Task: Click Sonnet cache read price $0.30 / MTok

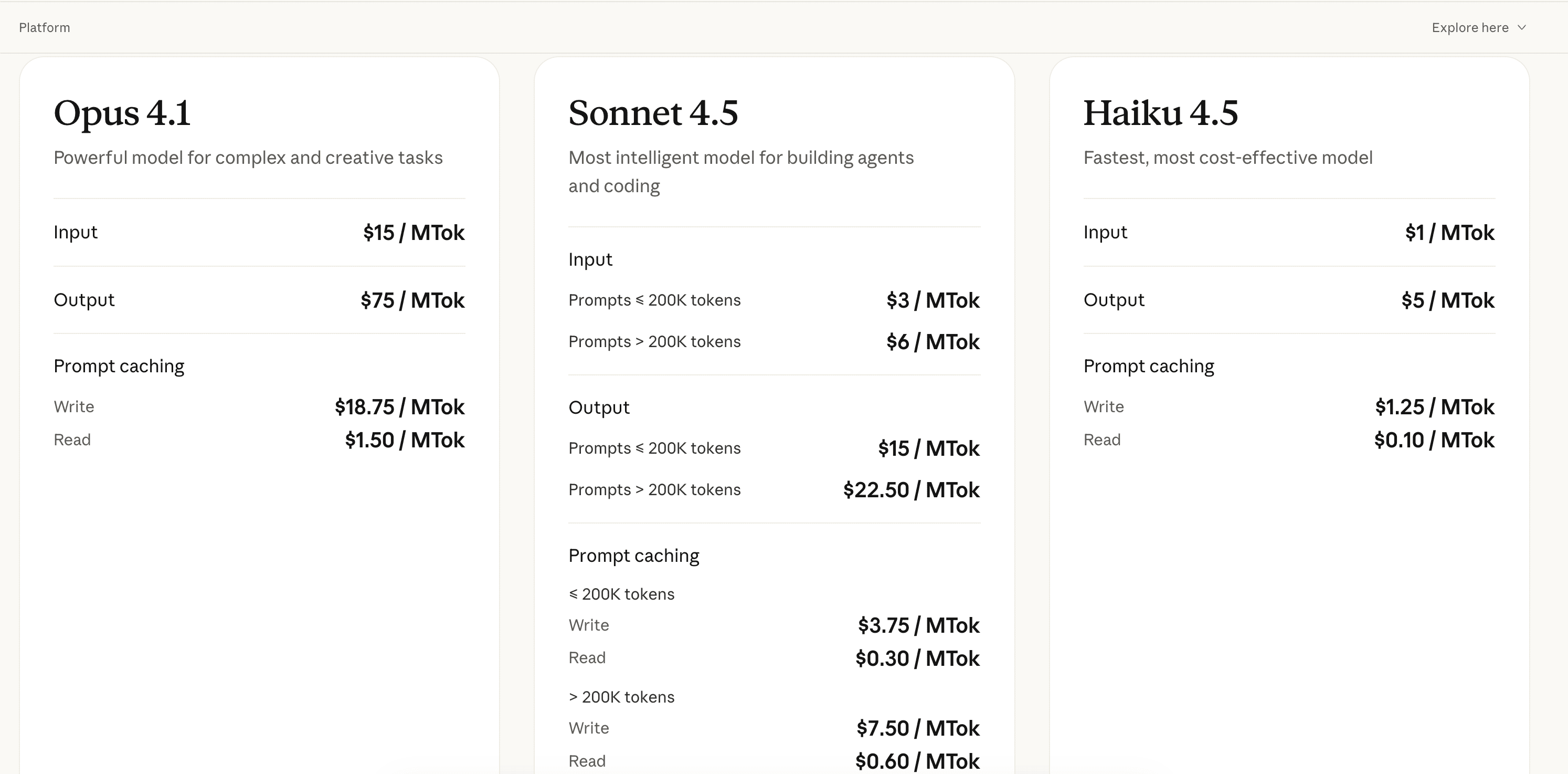Action: (917, 658)
